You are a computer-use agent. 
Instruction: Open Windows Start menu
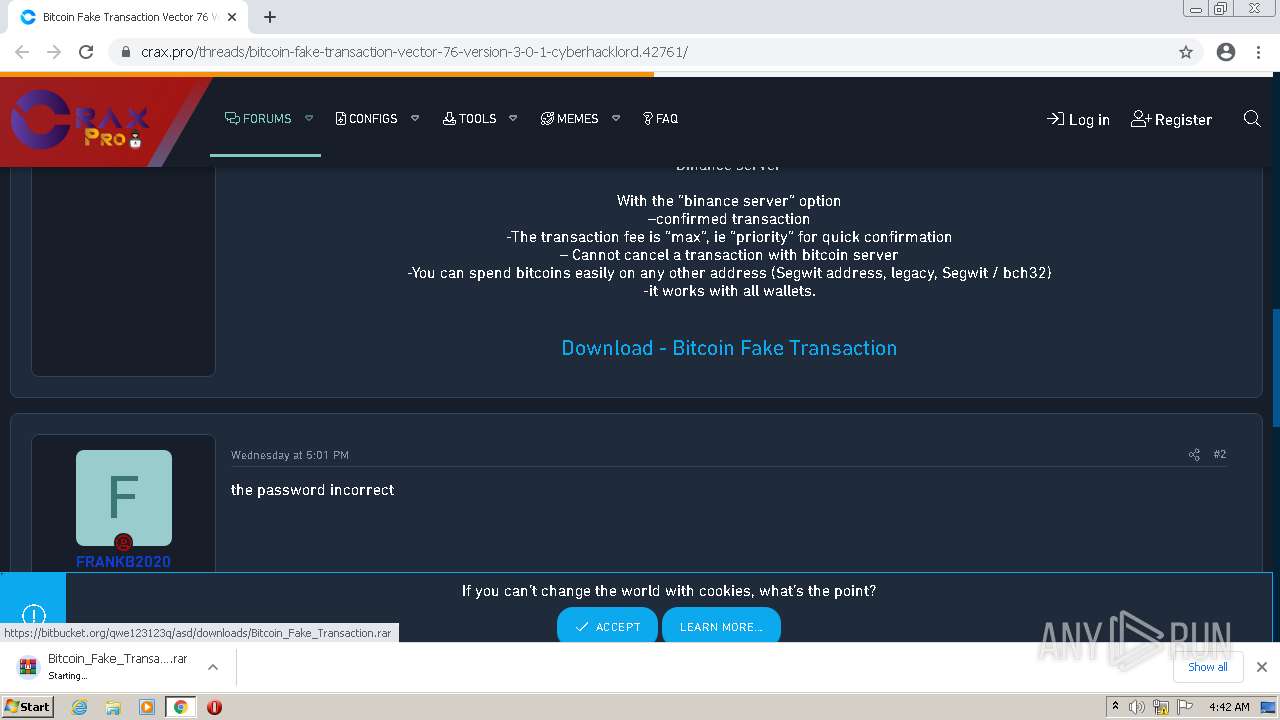point(28,706)
